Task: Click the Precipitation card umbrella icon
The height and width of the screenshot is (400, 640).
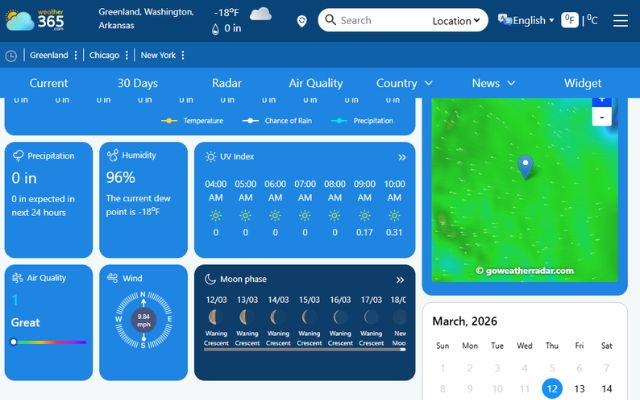Action: click(18, 156)
